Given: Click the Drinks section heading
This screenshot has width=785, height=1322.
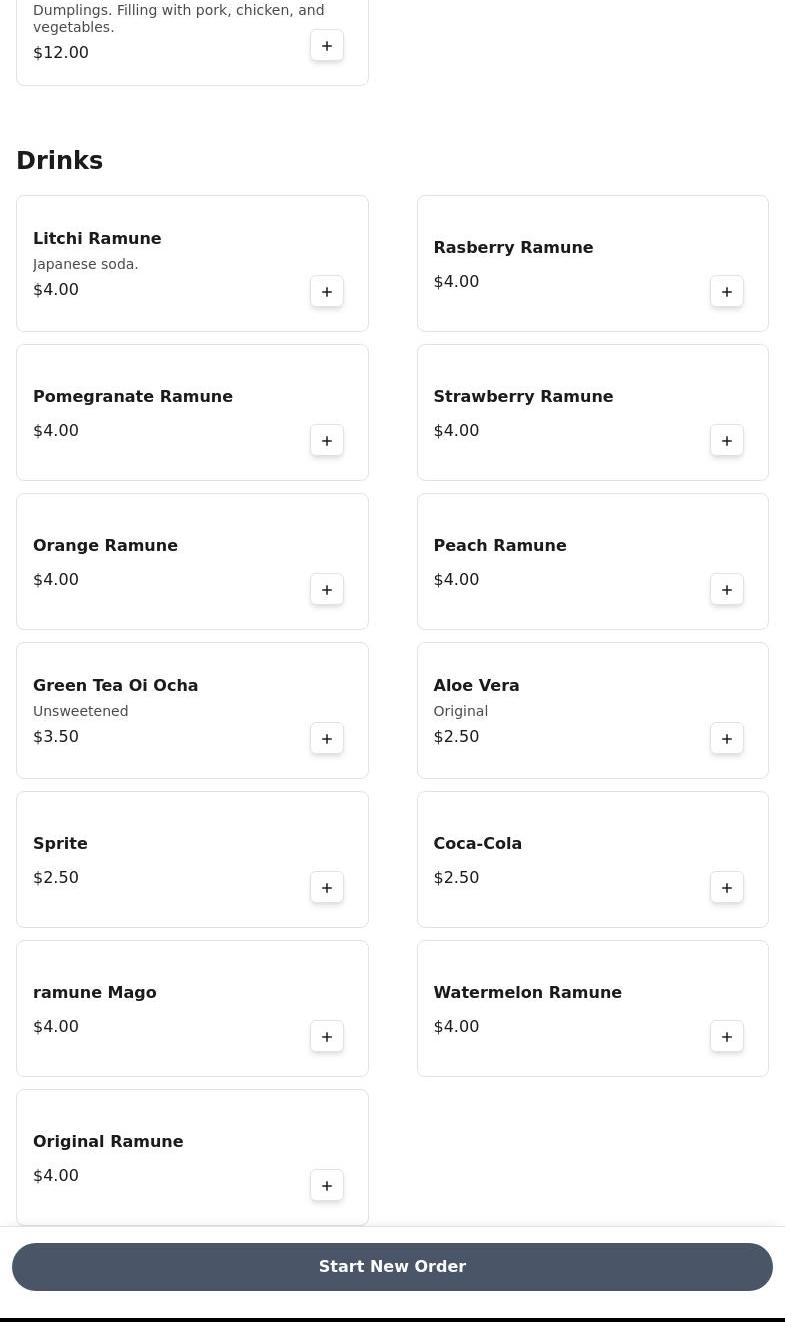Looking at the screenshot, I should coord(59,161).
